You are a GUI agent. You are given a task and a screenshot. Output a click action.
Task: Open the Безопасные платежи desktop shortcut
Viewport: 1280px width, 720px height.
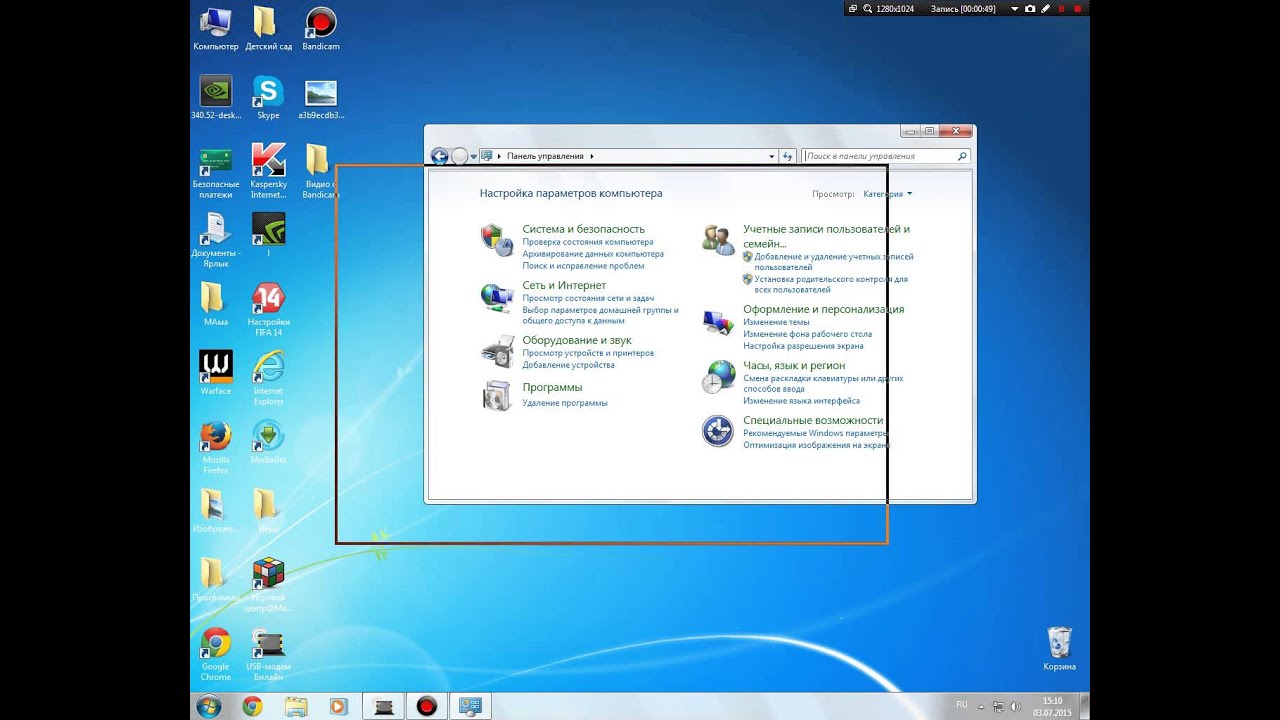(216, 170)
